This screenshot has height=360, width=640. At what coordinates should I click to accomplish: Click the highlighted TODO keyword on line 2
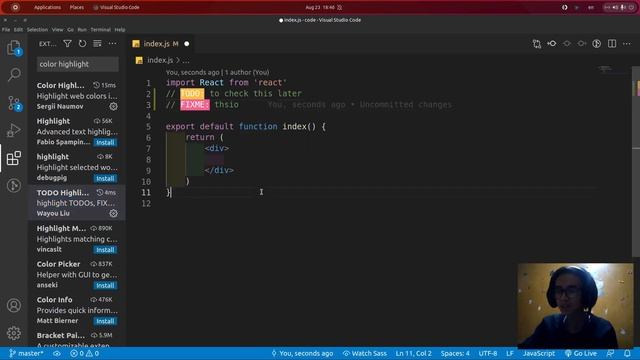pos(192,94)
